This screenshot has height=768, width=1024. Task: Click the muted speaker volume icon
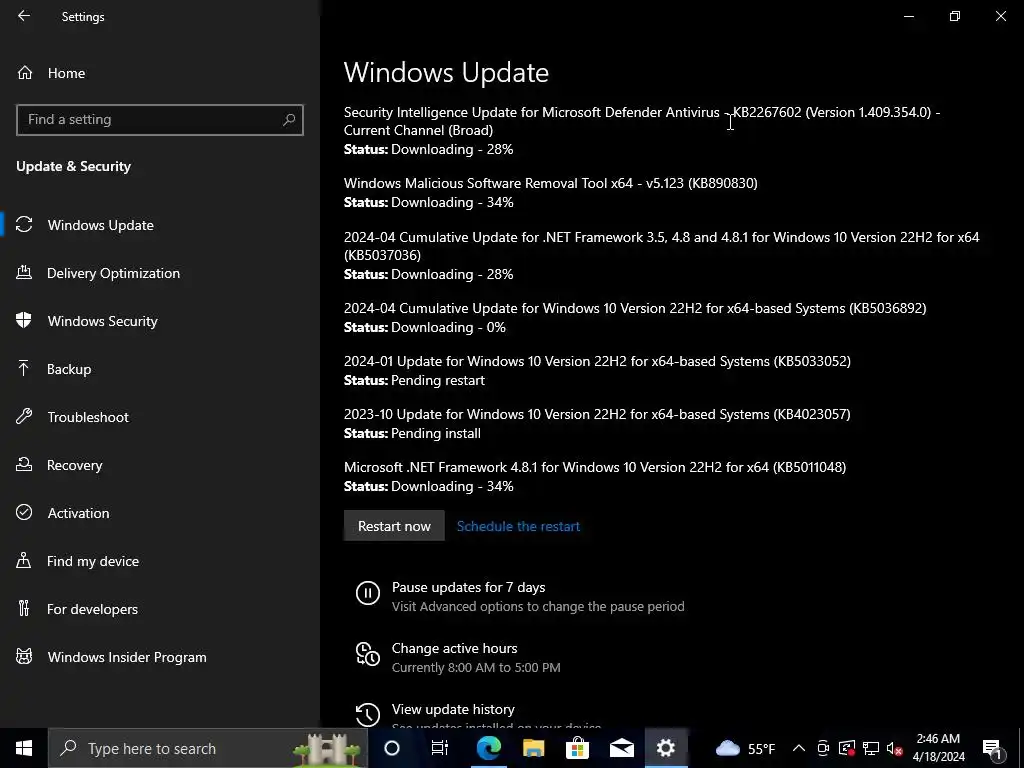coord(895,748)
